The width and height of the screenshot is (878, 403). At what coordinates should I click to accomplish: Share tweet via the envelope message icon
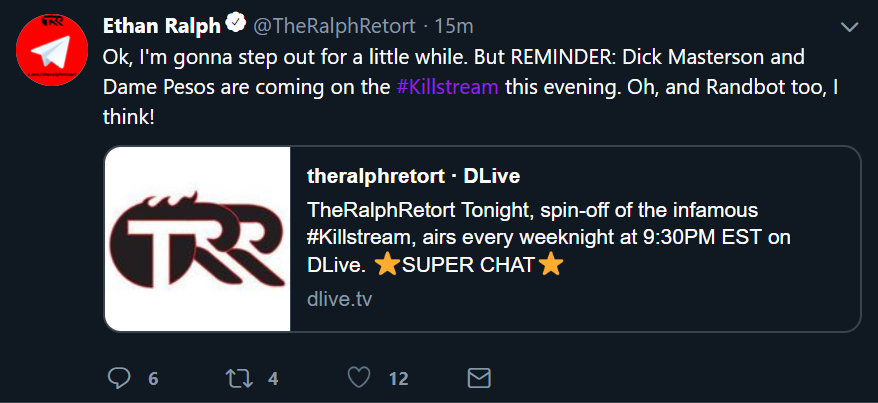(479, 379)
